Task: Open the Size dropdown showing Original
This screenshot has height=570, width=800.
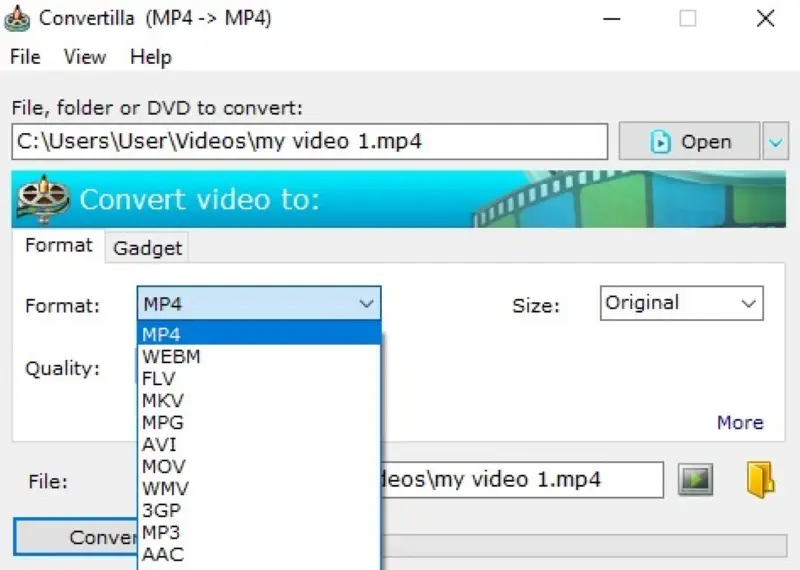Action: [682, 303]
